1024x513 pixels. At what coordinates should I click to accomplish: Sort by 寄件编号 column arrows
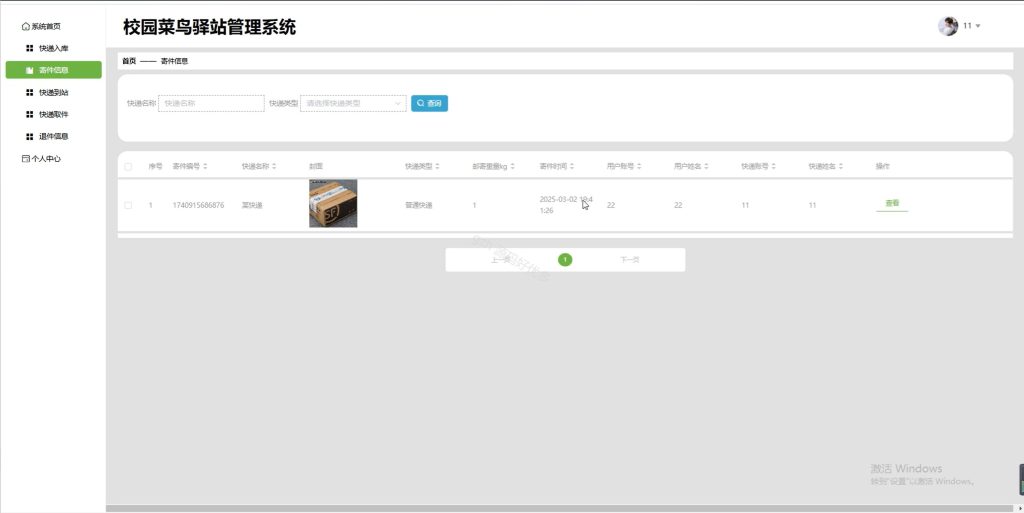[x=205, y=166]
